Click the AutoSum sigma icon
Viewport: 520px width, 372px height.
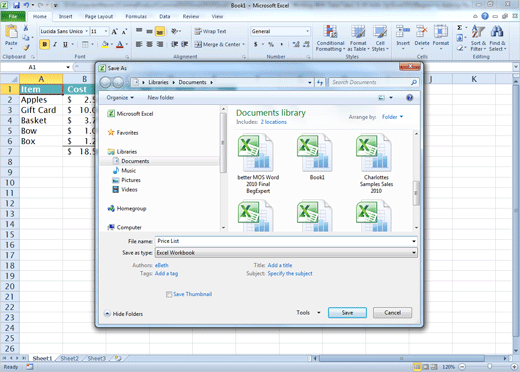point(460,28)
